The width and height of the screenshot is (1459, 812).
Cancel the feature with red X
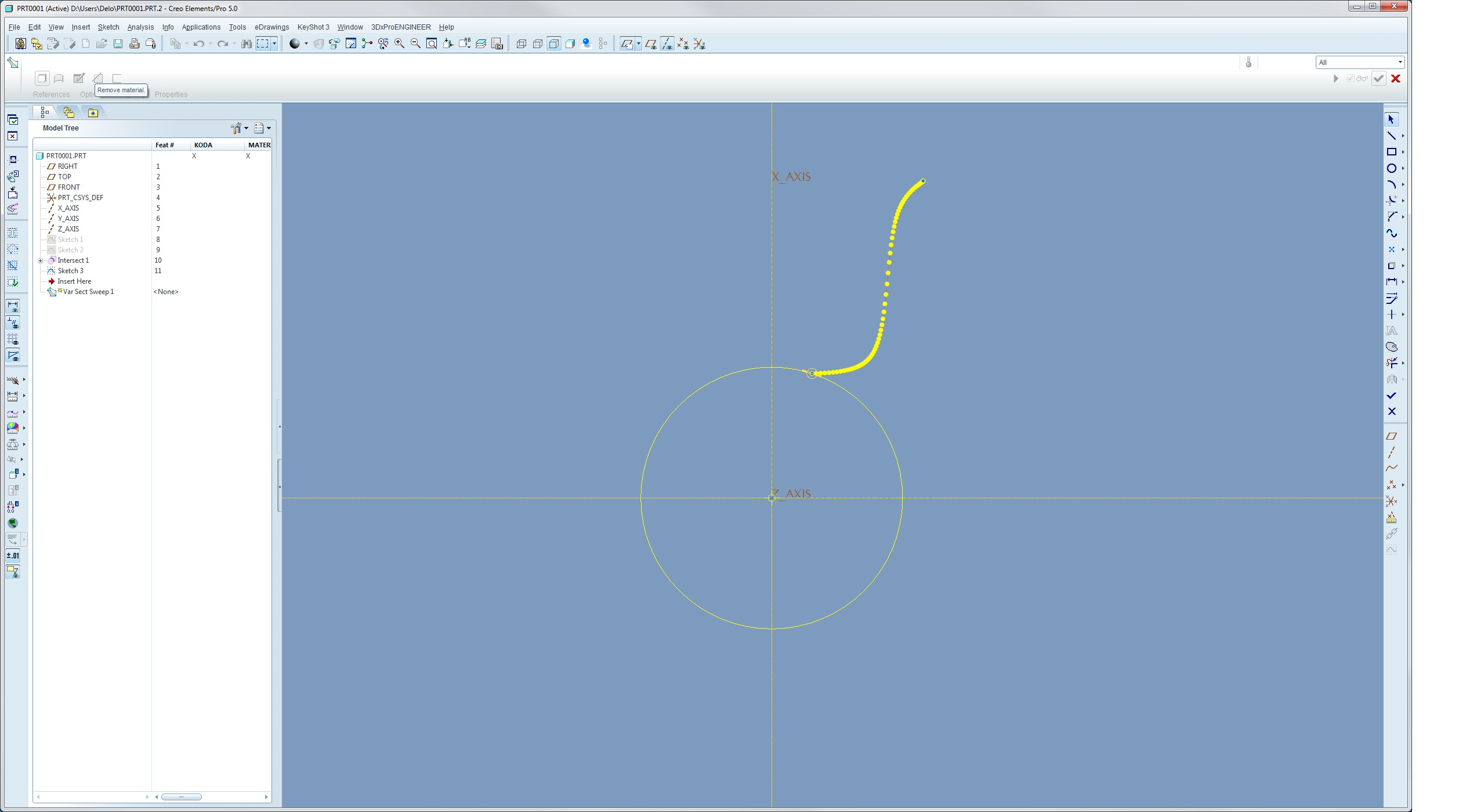pyautogui.click(x=1396, y=78)
